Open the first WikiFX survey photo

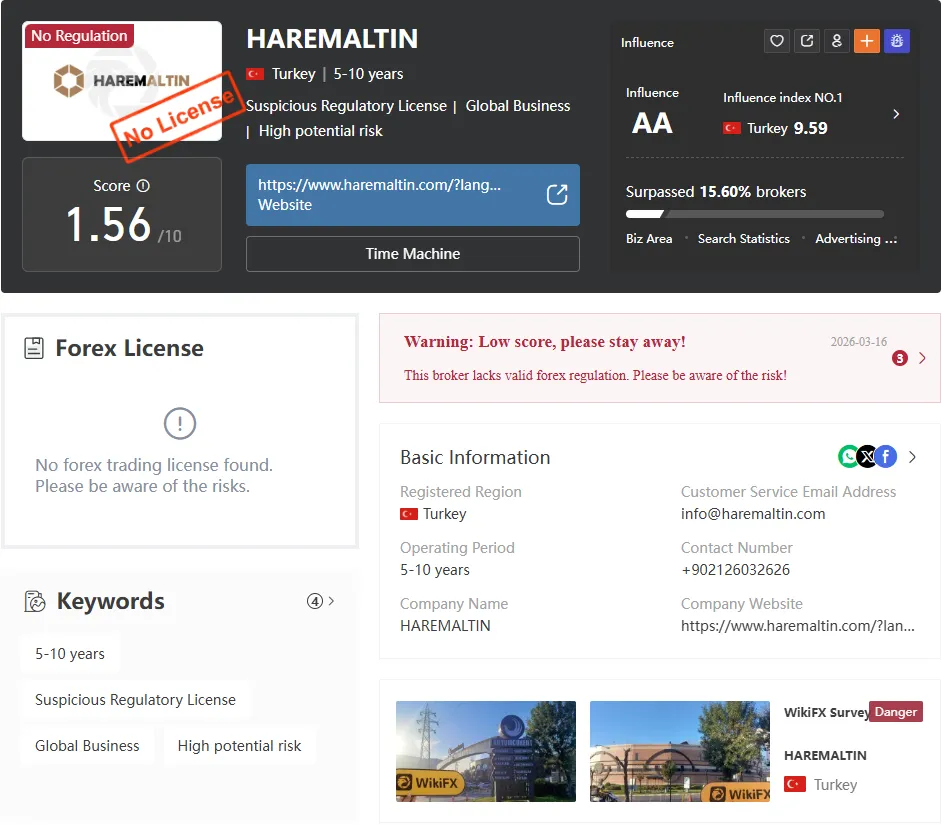tap(485, 751)
